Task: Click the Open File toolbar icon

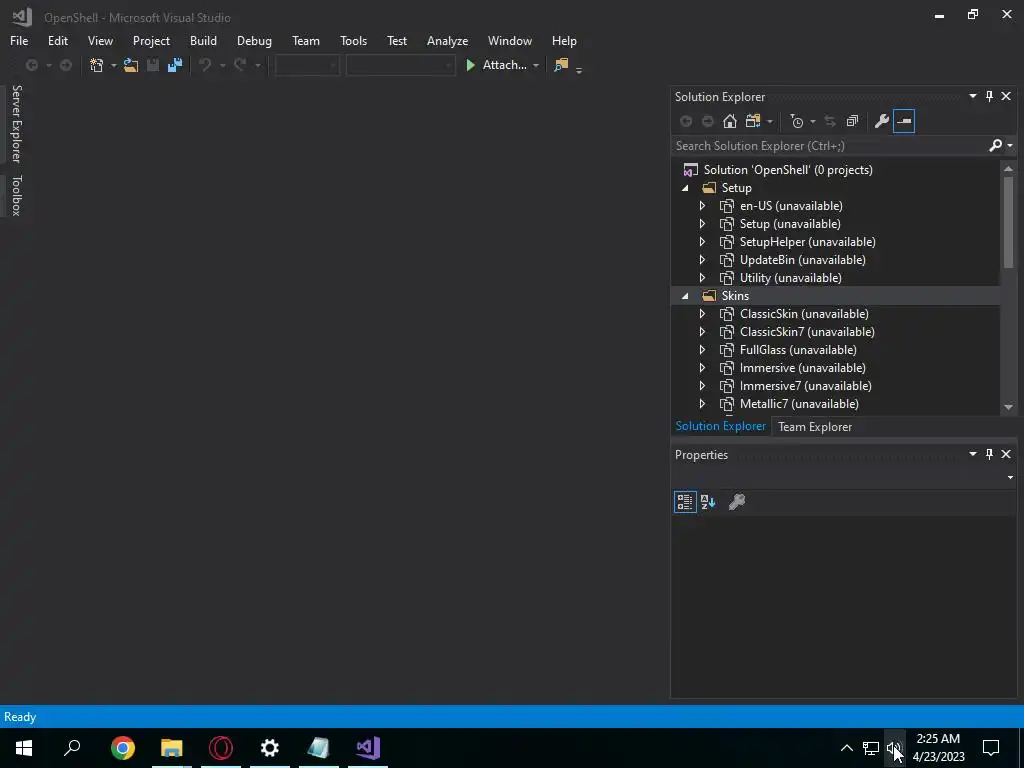Action: [131, 65]
